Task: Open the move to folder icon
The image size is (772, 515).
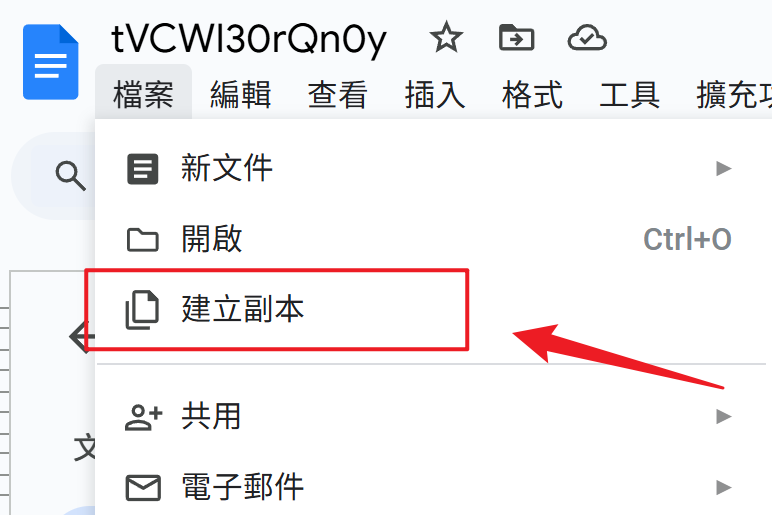Action: coord(516,38)
